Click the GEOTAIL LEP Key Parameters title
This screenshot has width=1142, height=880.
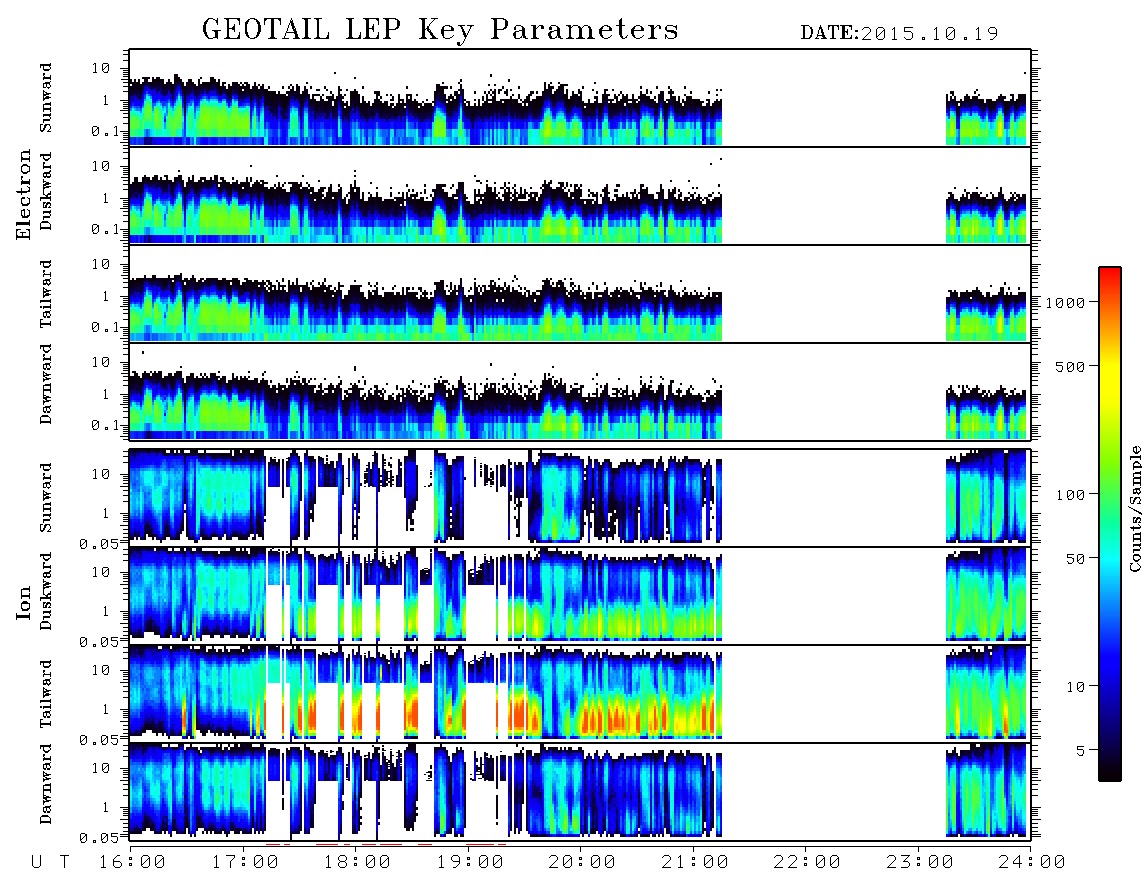click(440, 30)
